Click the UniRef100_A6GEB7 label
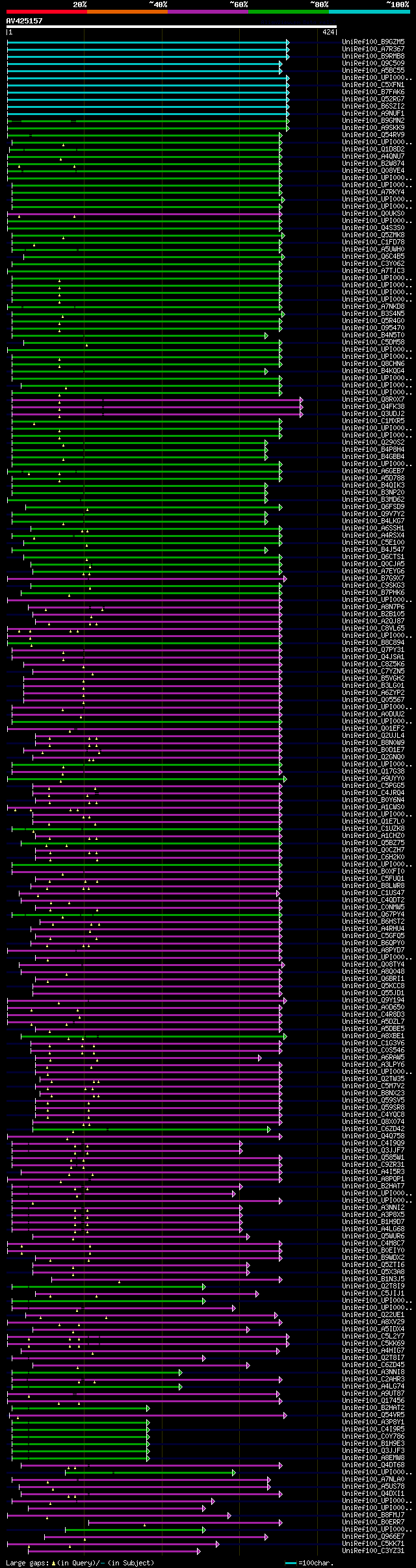The image size is (416, 1568). tap(373, 471)
